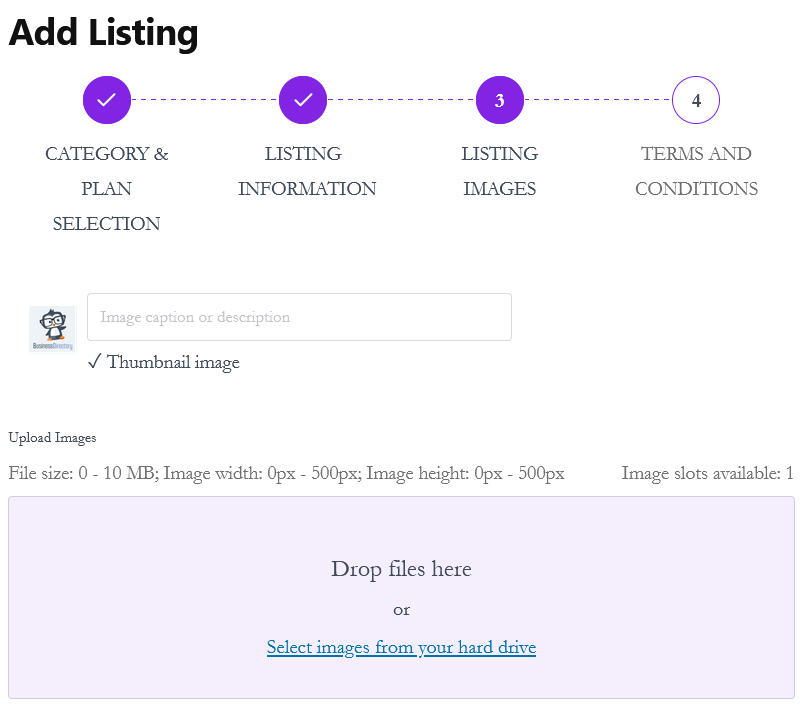Click the Upload Images label

coord(52,438)
